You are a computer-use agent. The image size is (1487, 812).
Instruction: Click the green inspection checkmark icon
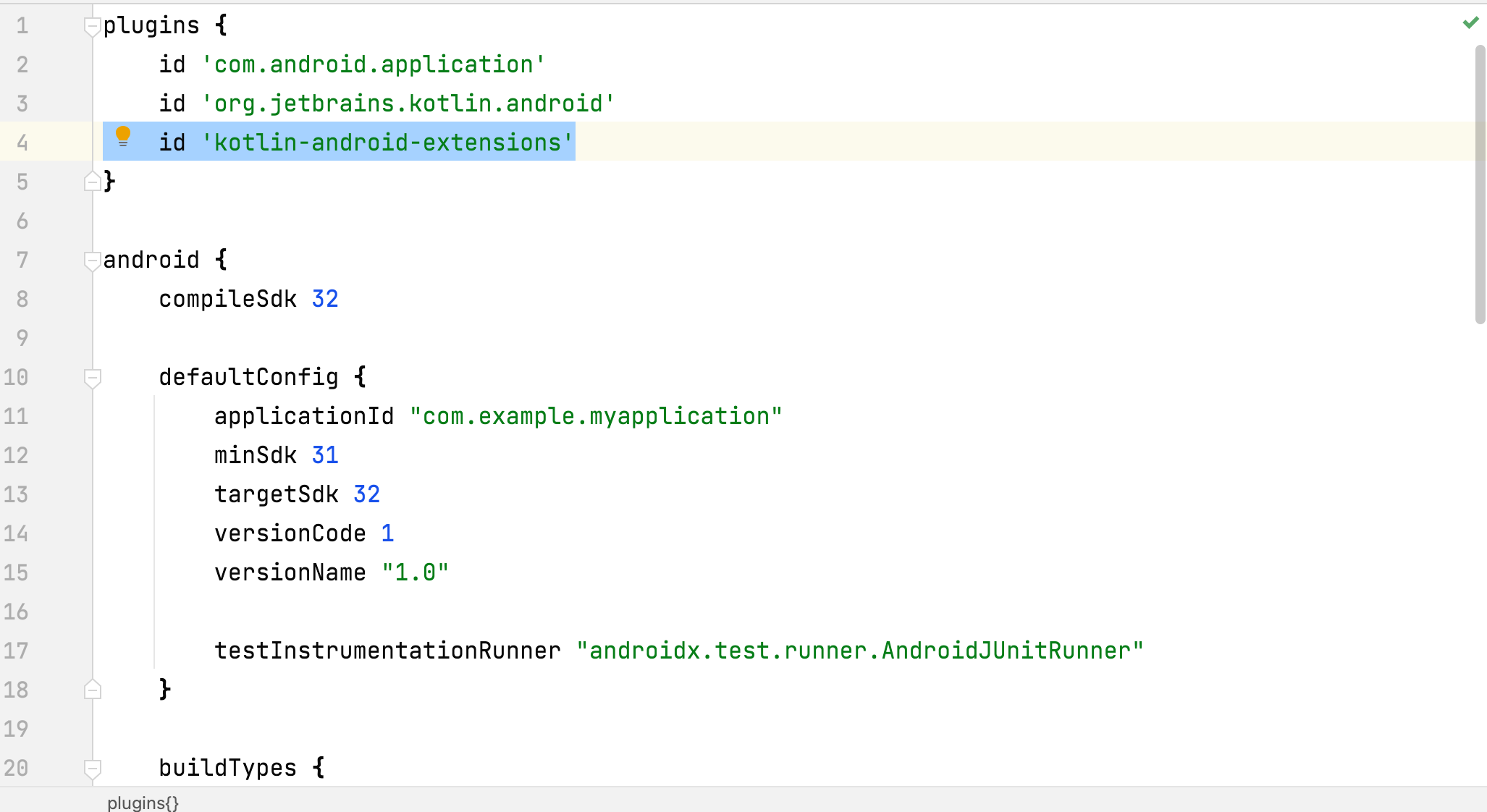click(x=1470, y=23)
